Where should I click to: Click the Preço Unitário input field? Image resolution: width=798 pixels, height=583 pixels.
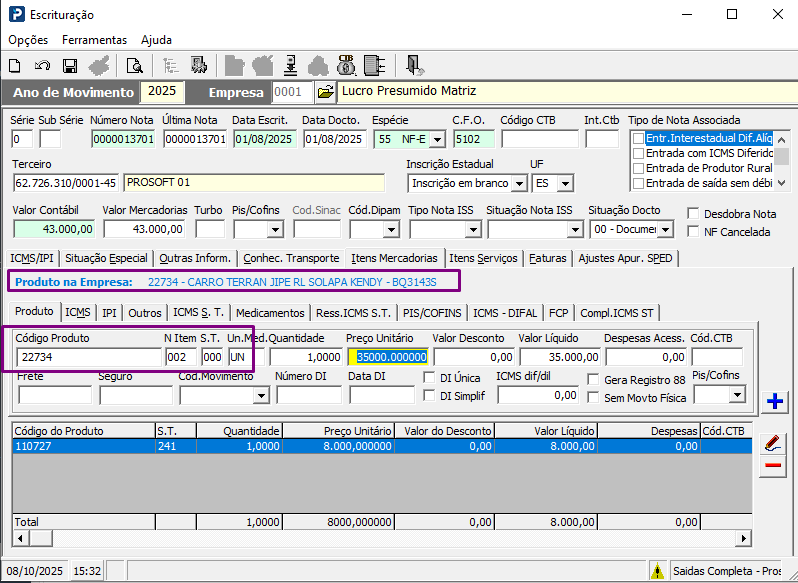point(388,356)
